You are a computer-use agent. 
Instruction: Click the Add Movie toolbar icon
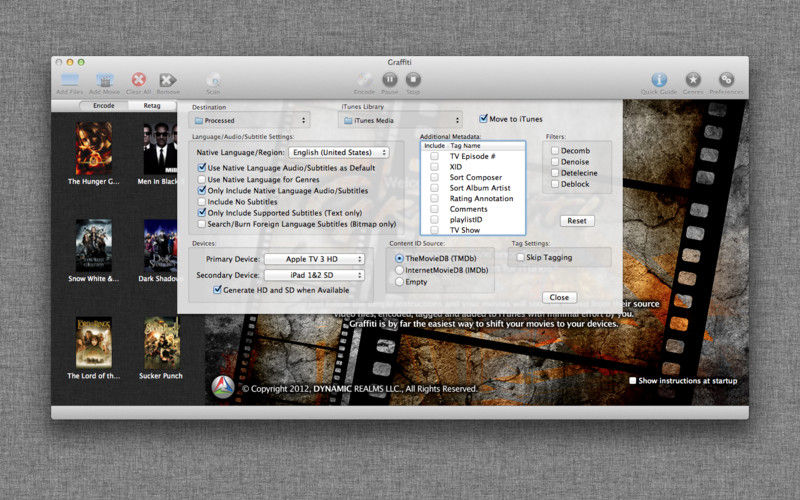[105, 80]
